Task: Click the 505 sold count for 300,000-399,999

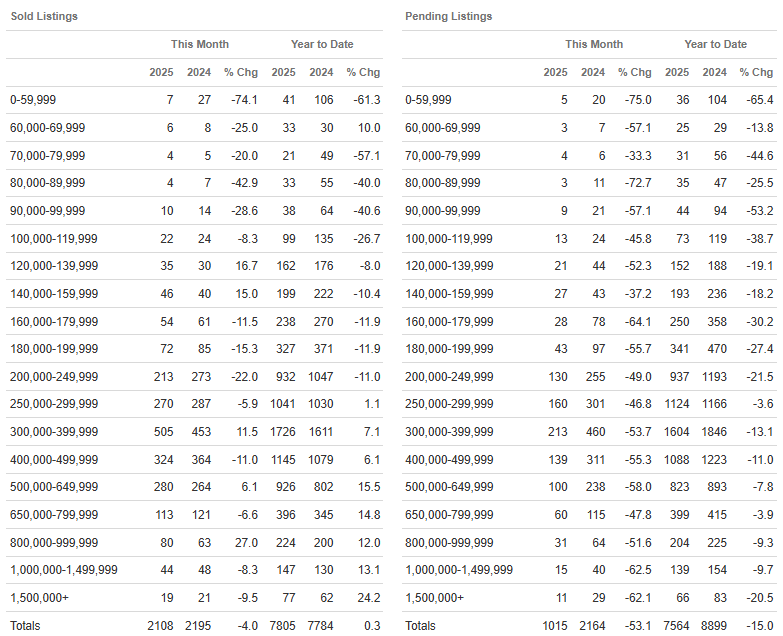Action: coord(164,432)
